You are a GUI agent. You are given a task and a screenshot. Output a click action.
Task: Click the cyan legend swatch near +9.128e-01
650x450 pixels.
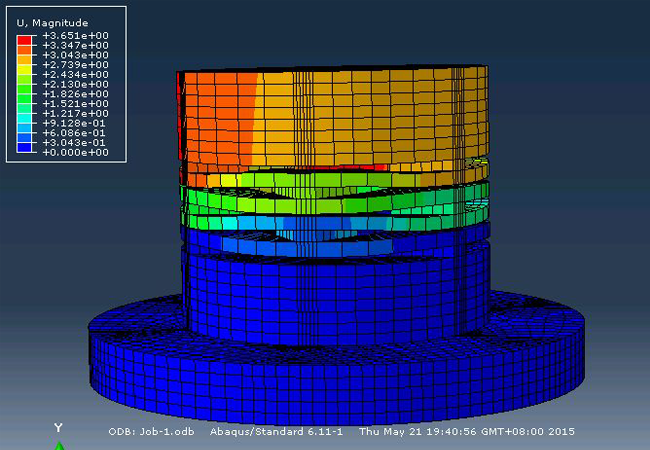pyautogui.click(x=24, y=119)
